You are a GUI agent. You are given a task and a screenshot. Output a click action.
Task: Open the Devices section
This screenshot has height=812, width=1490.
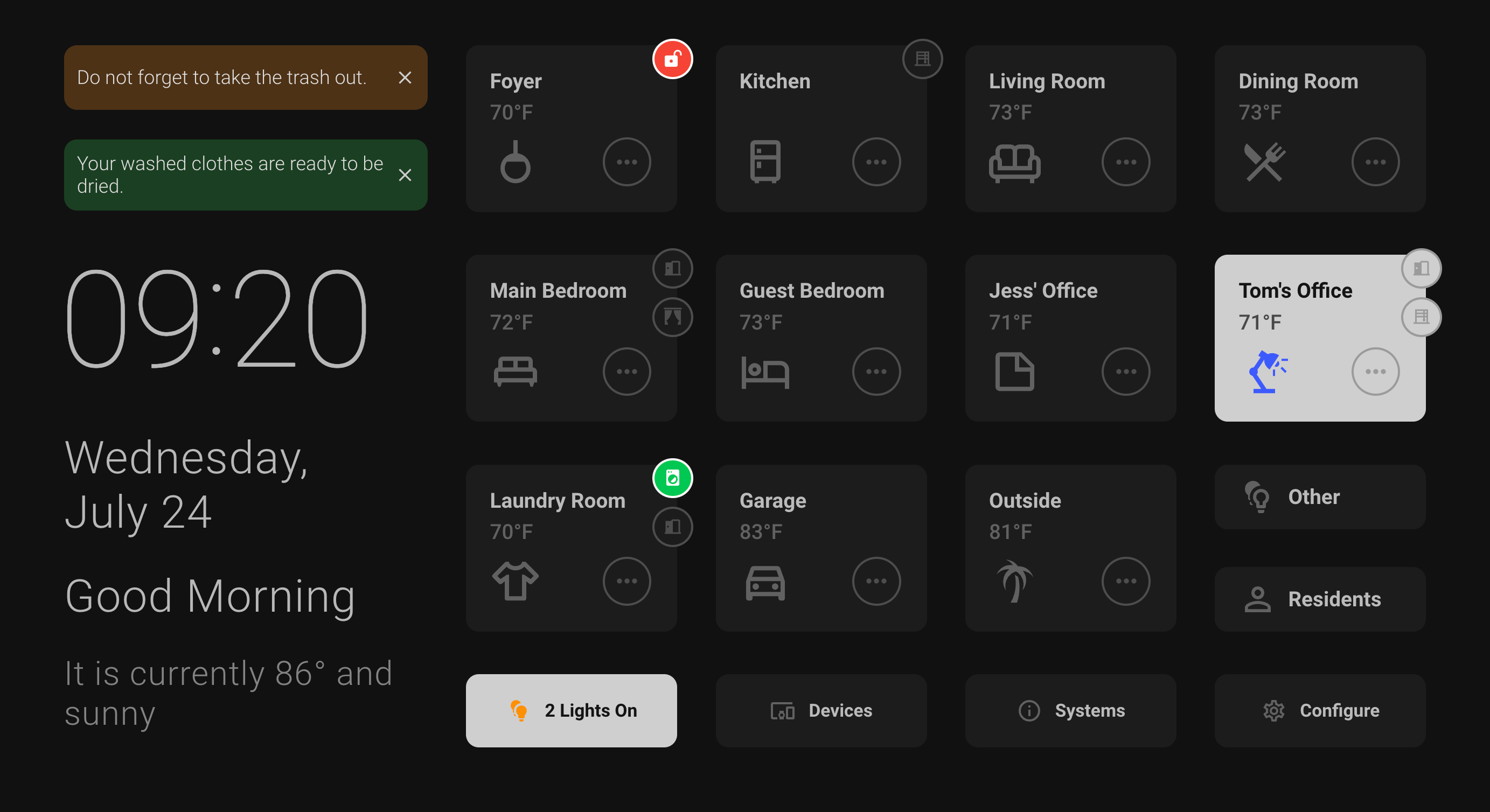821,710
